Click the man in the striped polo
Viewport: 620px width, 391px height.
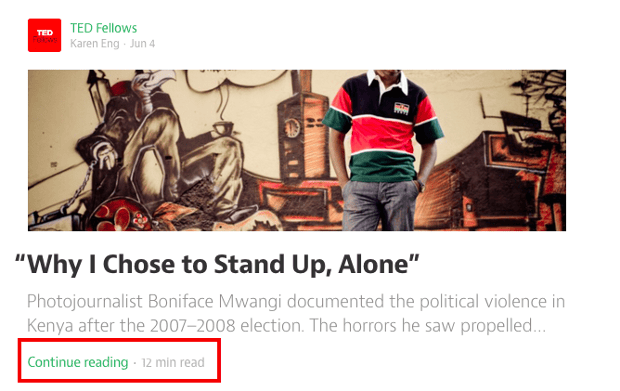point(382,150)
